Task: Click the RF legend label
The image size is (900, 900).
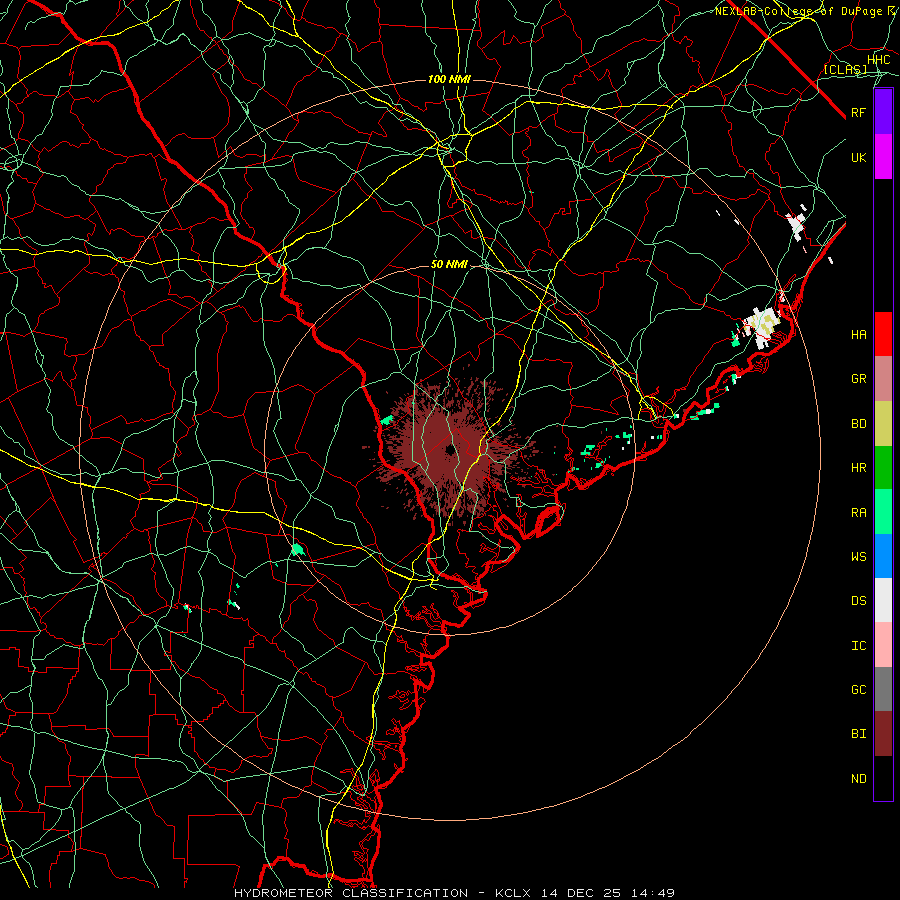Action: tap(858, 113)
